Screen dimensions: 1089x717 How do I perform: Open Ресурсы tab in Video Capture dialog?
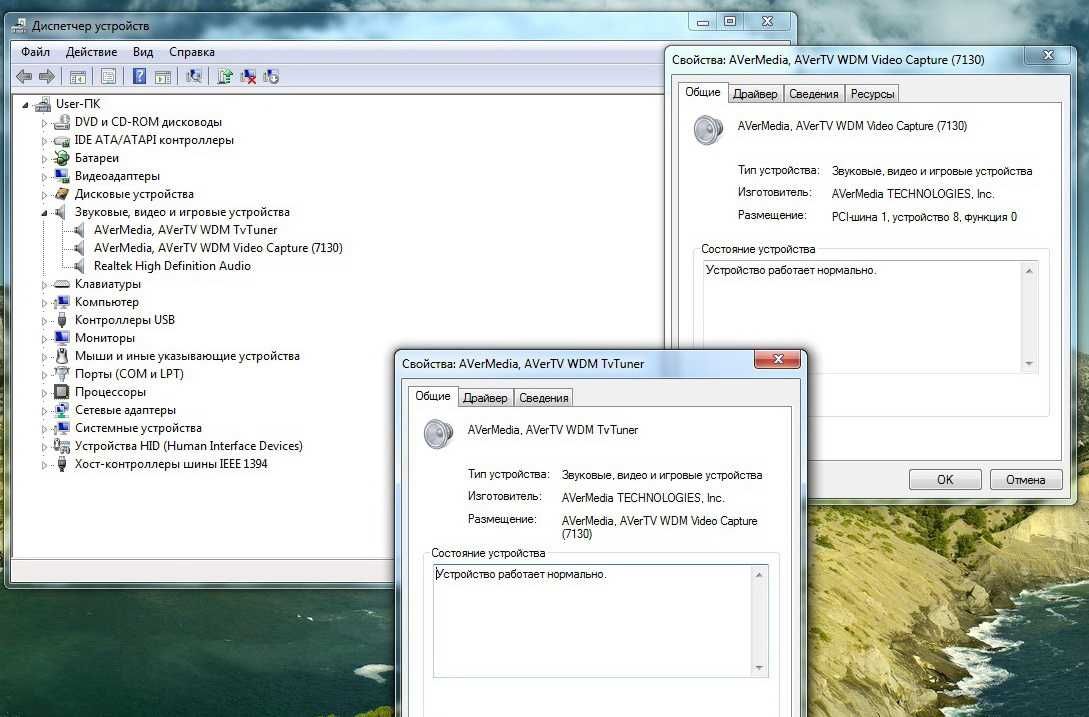coord(872,94)
